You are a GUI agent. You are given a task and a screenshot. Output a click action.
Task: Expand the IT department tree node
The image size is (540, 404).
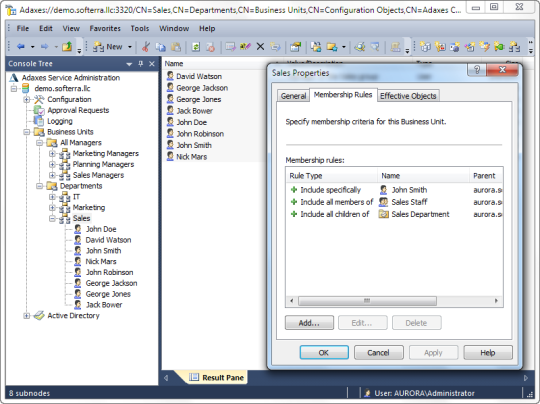point(52,197)
